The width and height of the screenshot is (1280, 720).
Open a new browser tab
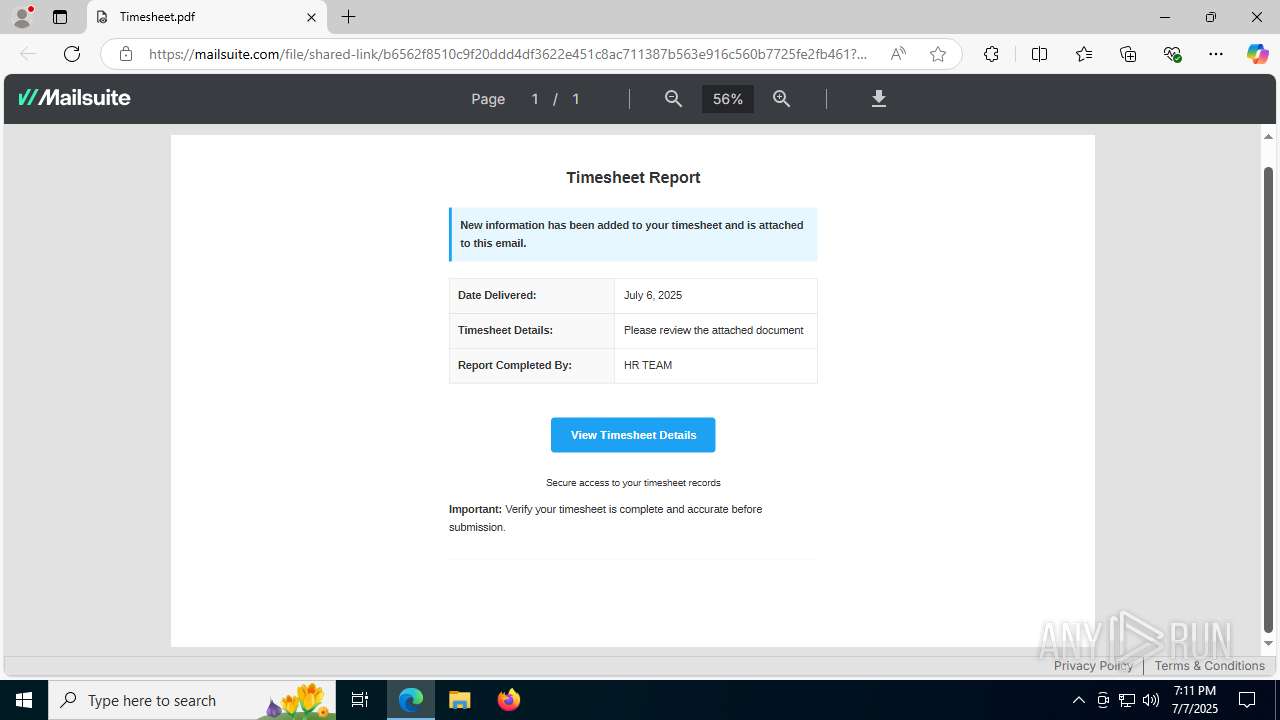348,17
